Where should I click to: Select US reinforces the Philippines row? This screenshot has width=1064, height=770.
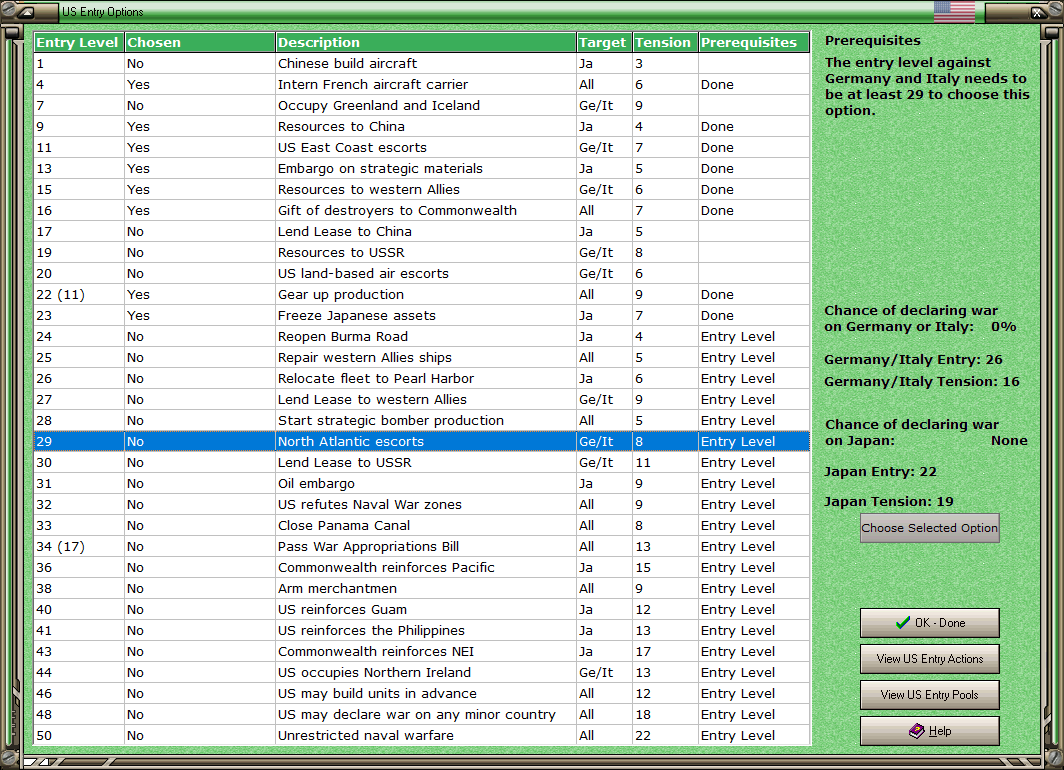[x=422, y=631]
